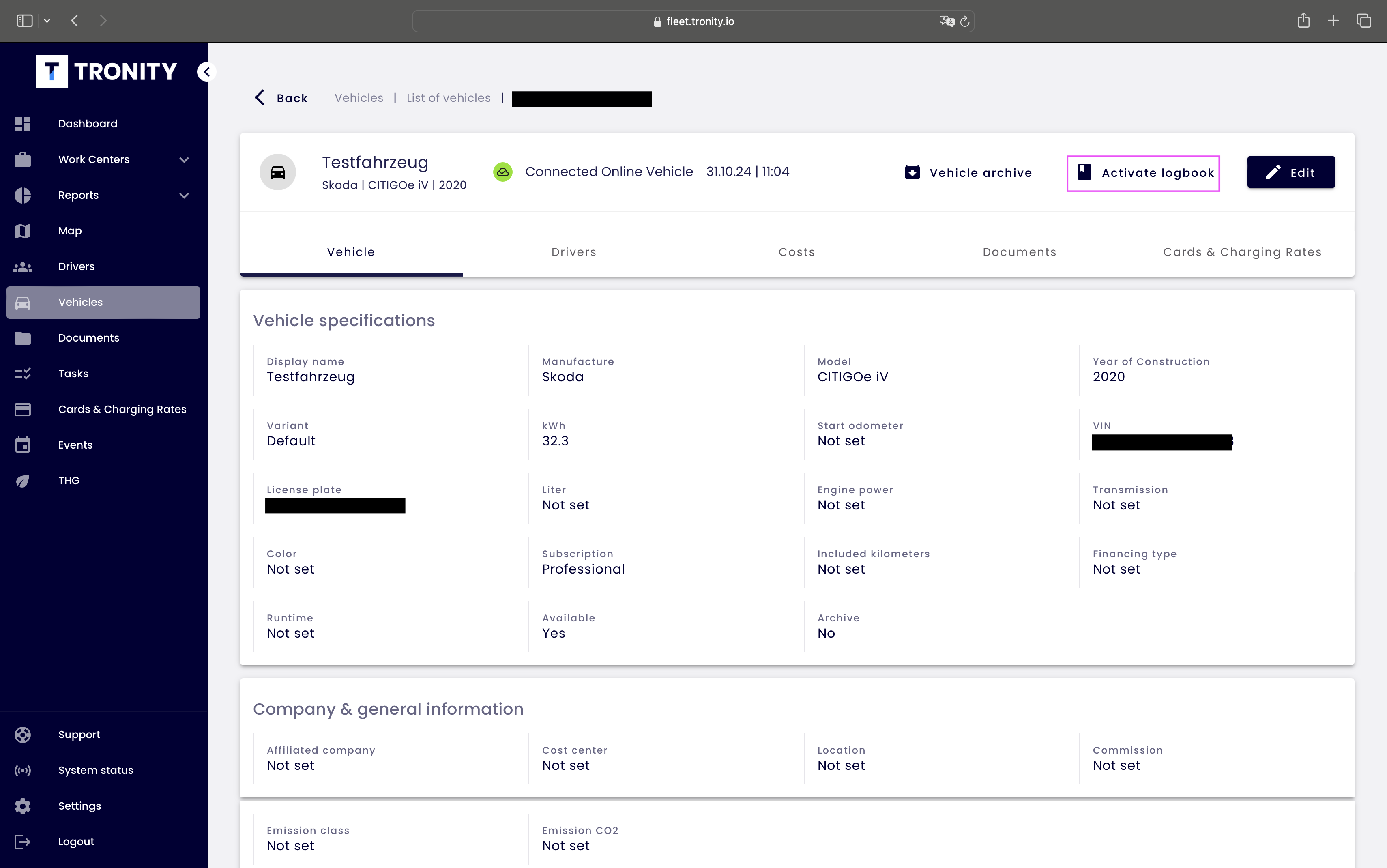Click the Events calendar icon
This screenshot has width=1387, height=868.
tap(22, 445)
